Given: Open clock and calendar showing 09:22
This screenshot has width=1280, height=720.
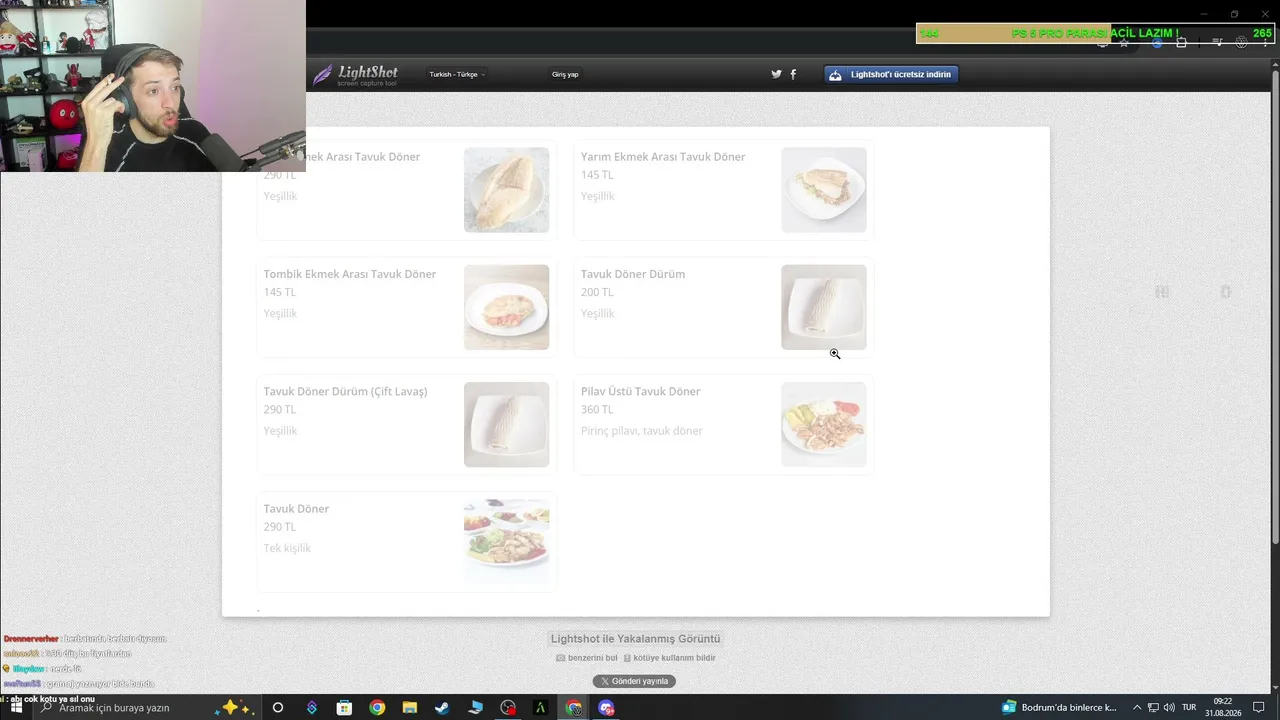Looking at the screenshot, I should (1223, 707).
